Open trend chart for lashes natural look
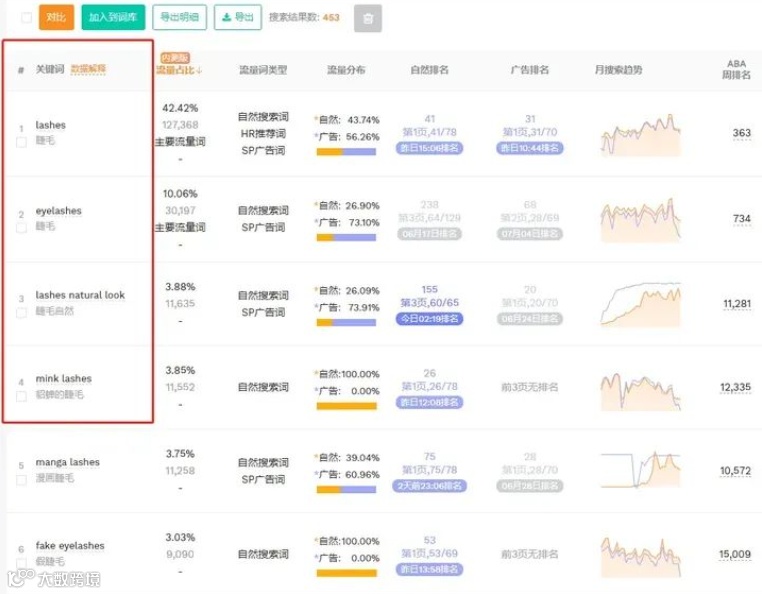 click(641, 304)
